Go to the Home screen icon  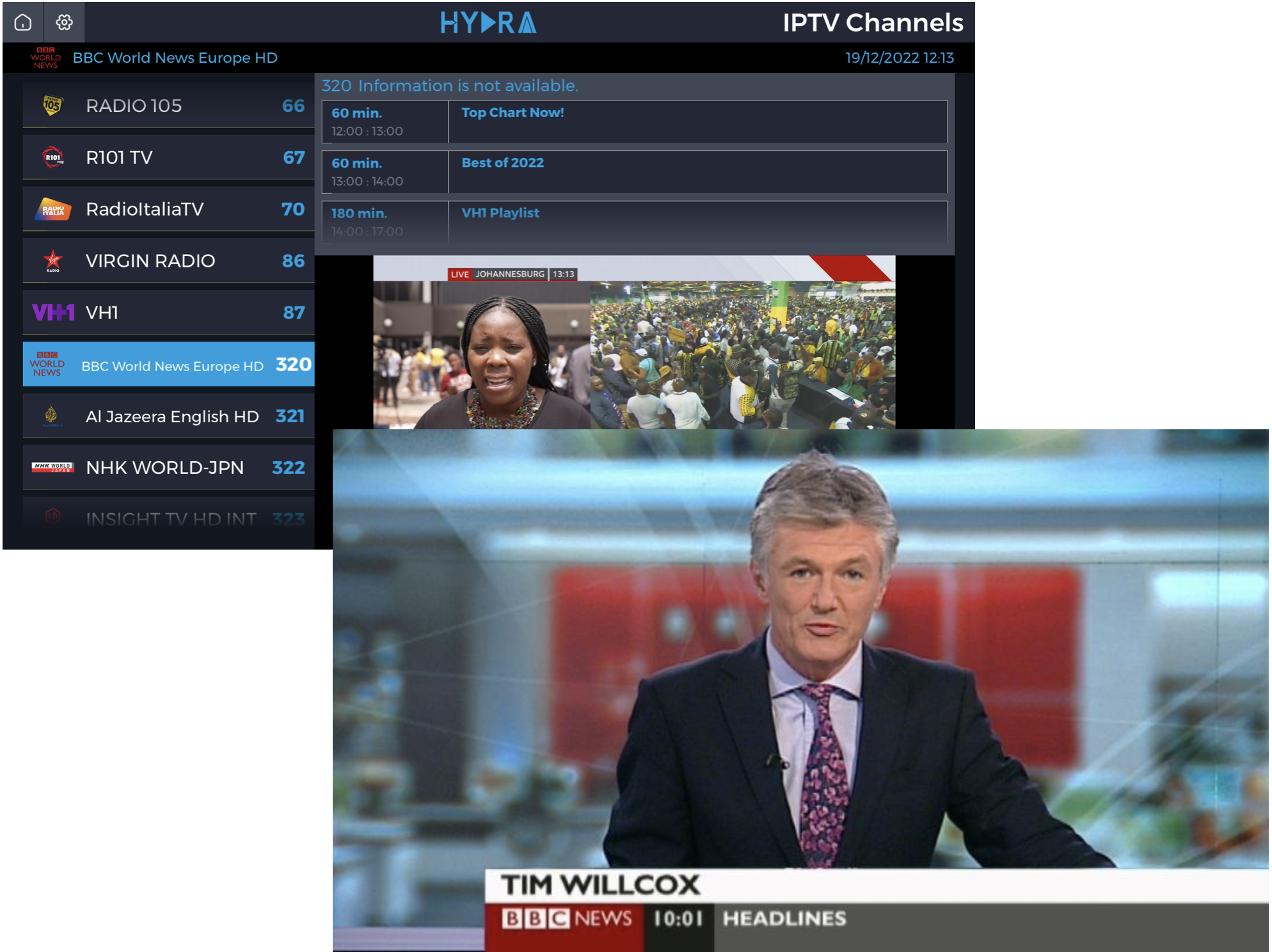point(23,22)
